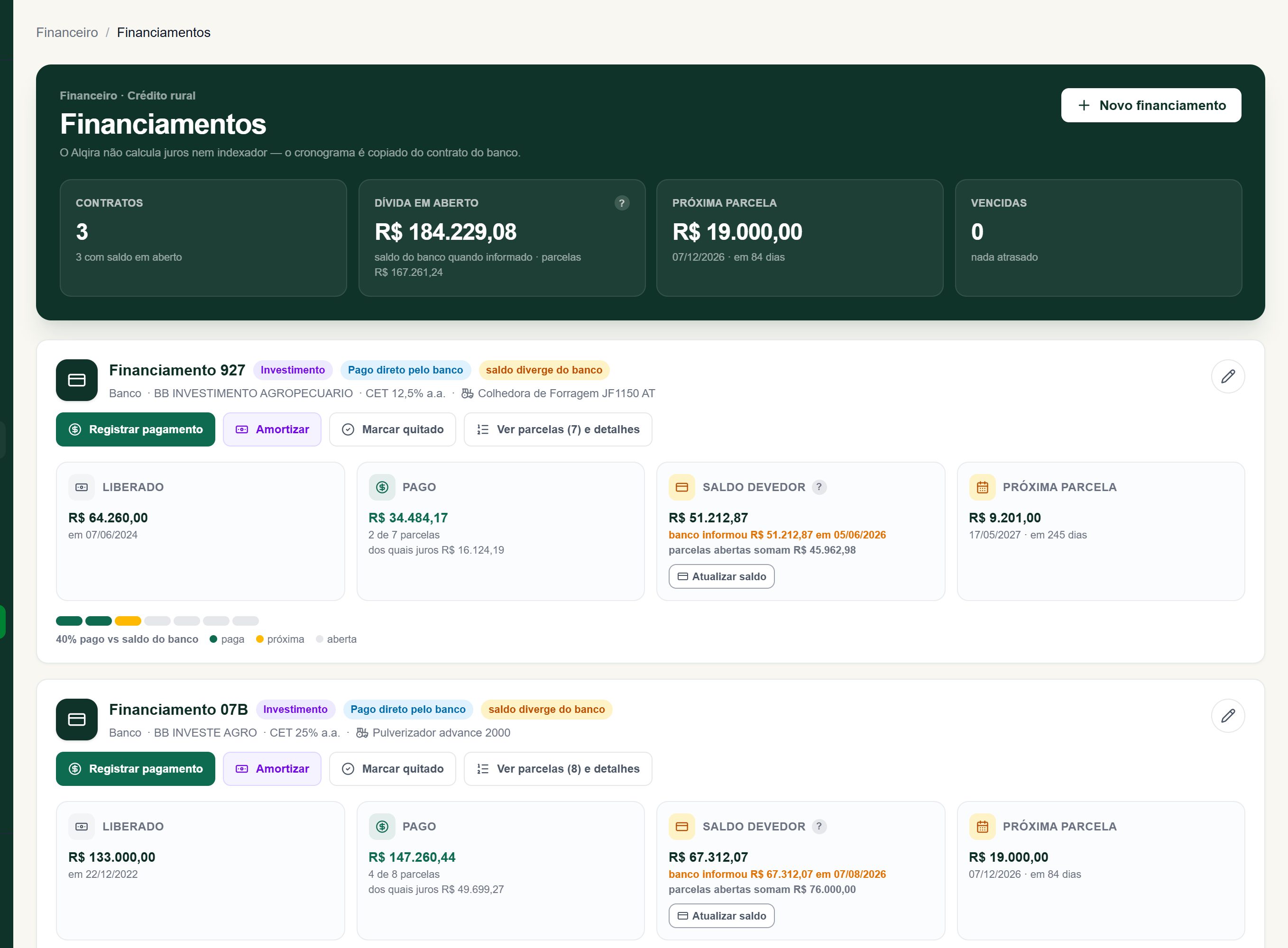Click the Liberado icon in Financiamento 927
Image resolution: width=1288 pixels, height=948 pixels.
tap(82, 487)
